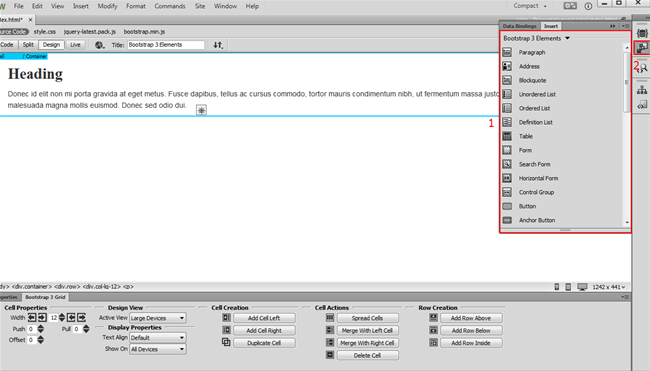Switch to Design view
The image size is (650, 371).
click(x=51, y=45)
